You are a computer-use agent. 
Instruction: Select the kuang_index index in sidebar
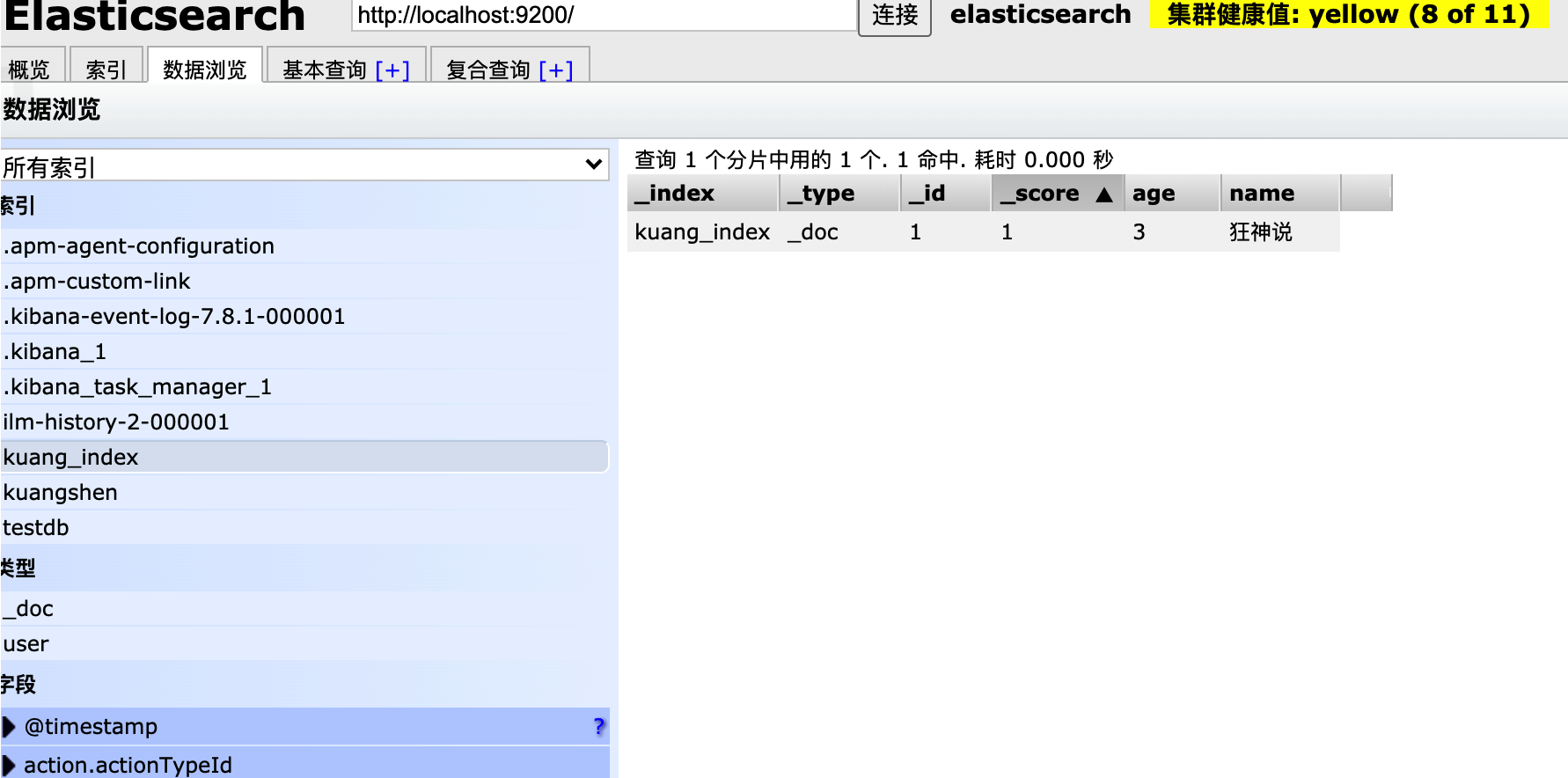point(305,457)
